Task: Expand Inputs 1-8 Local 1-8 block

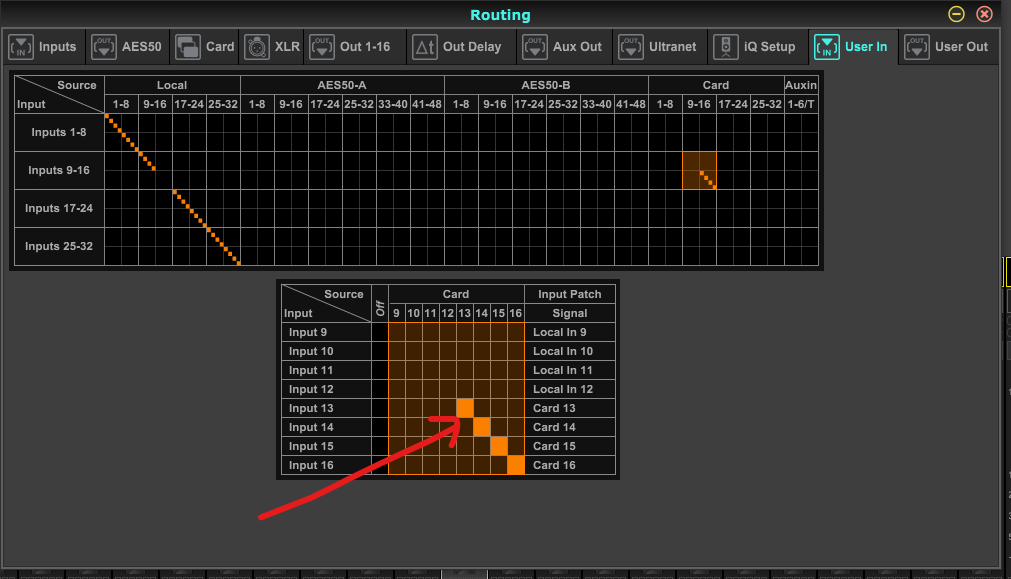Action: (121, 133)
